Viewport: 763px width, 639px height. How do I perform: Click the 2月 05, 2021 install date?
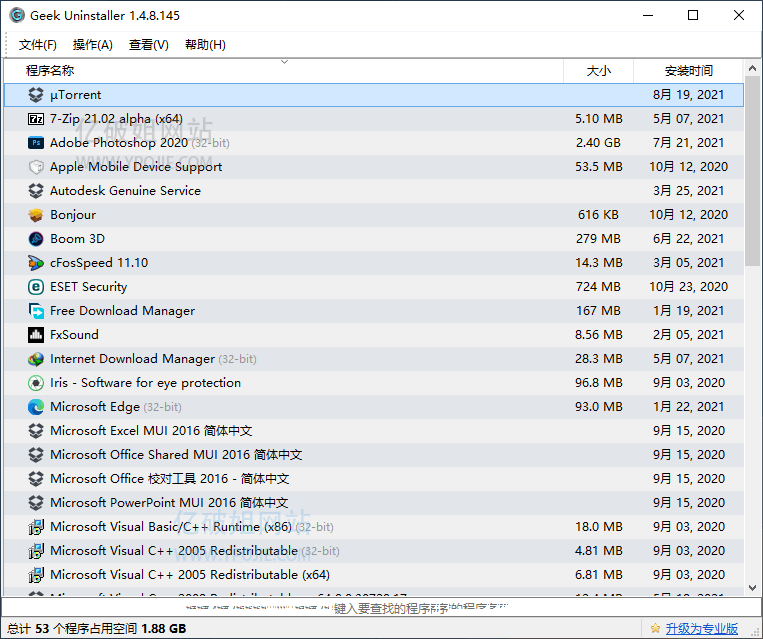pos(688,334)
